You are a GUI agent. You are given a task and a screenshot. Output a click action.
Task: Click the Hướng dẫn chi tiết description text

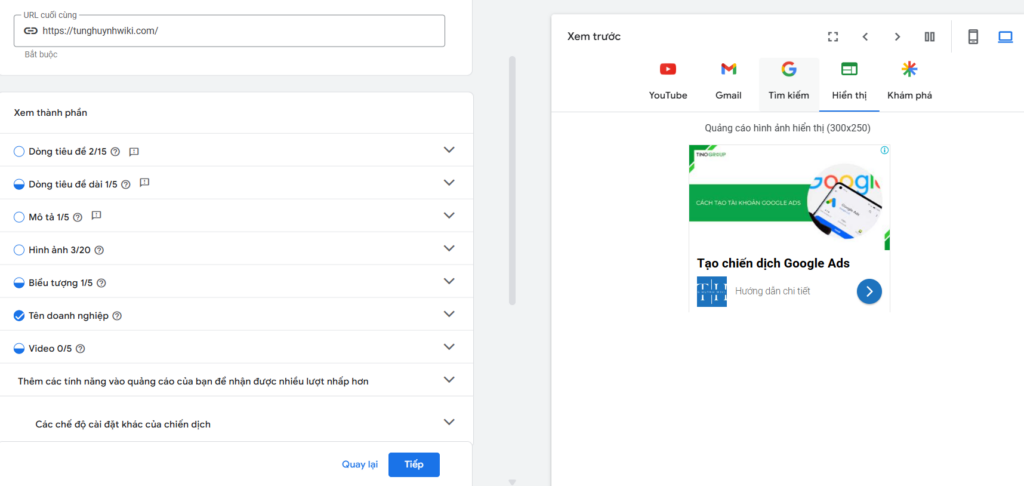(773, 291)
